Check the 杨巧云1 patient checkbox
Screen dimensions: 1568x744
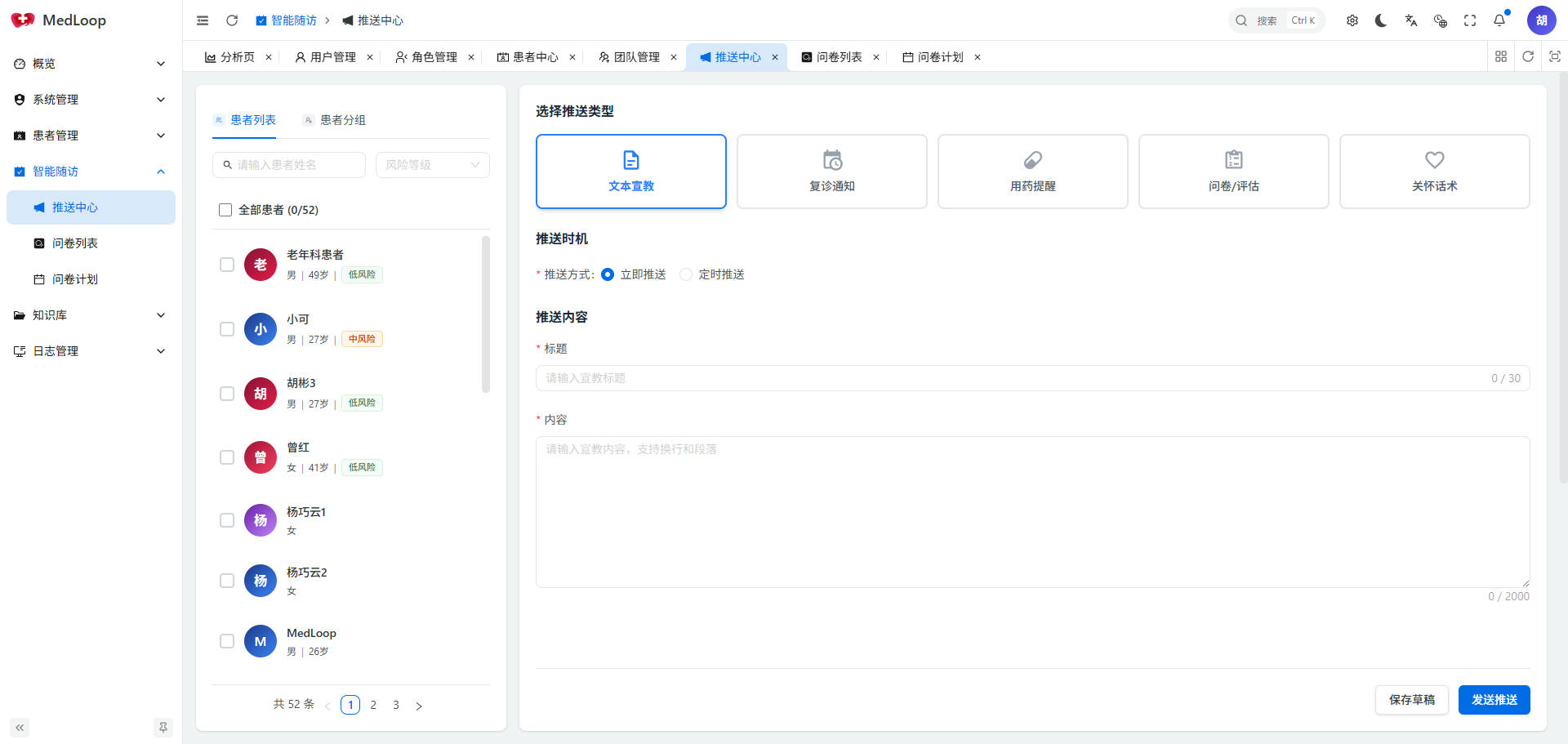[x=227, y=520]
